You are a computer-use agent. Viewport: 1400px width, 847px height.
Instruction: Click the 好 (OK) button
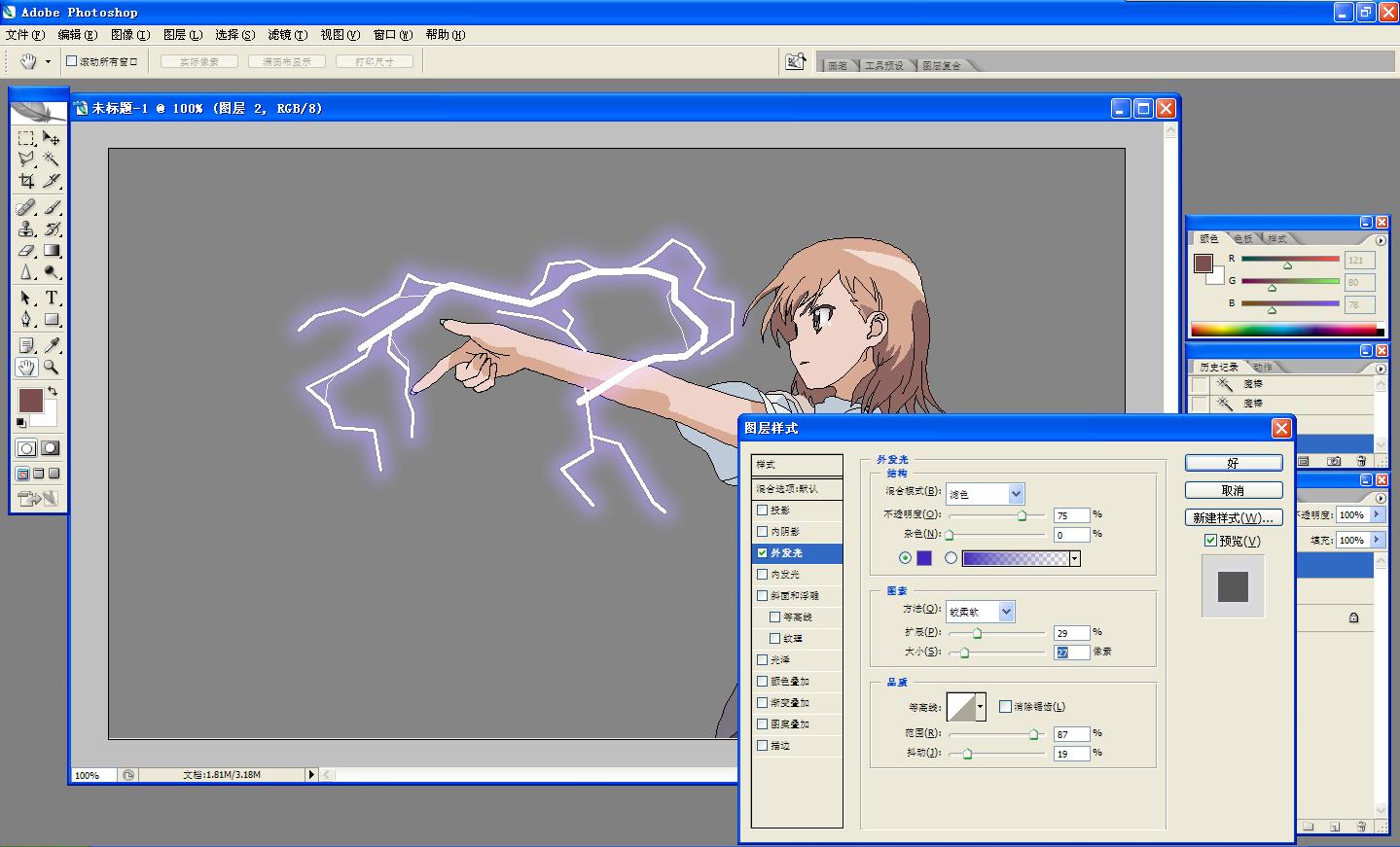pyautogui.click(x=1233, y=463)
